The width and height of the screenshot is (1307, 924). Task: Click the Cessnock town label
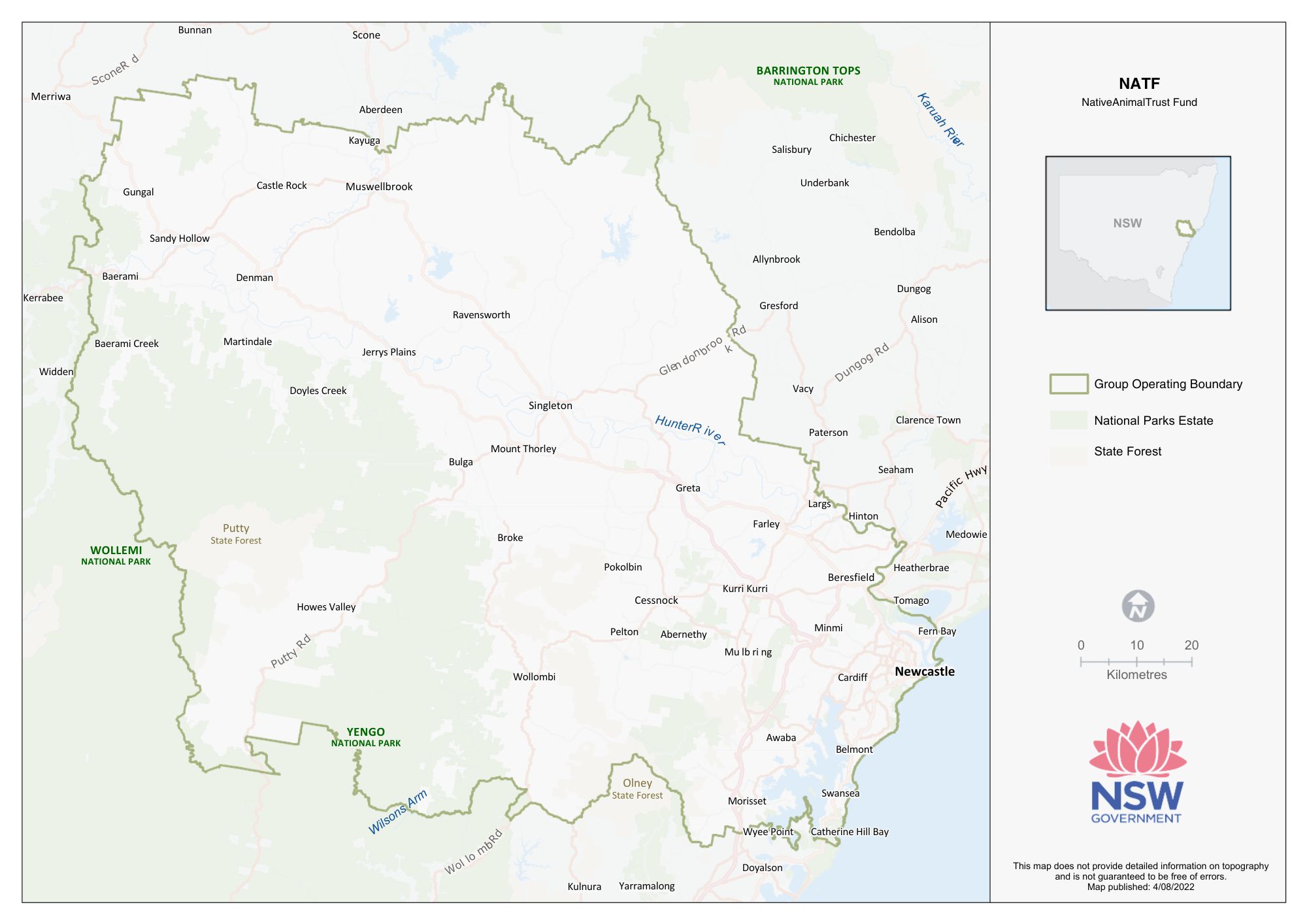point(656,601)
